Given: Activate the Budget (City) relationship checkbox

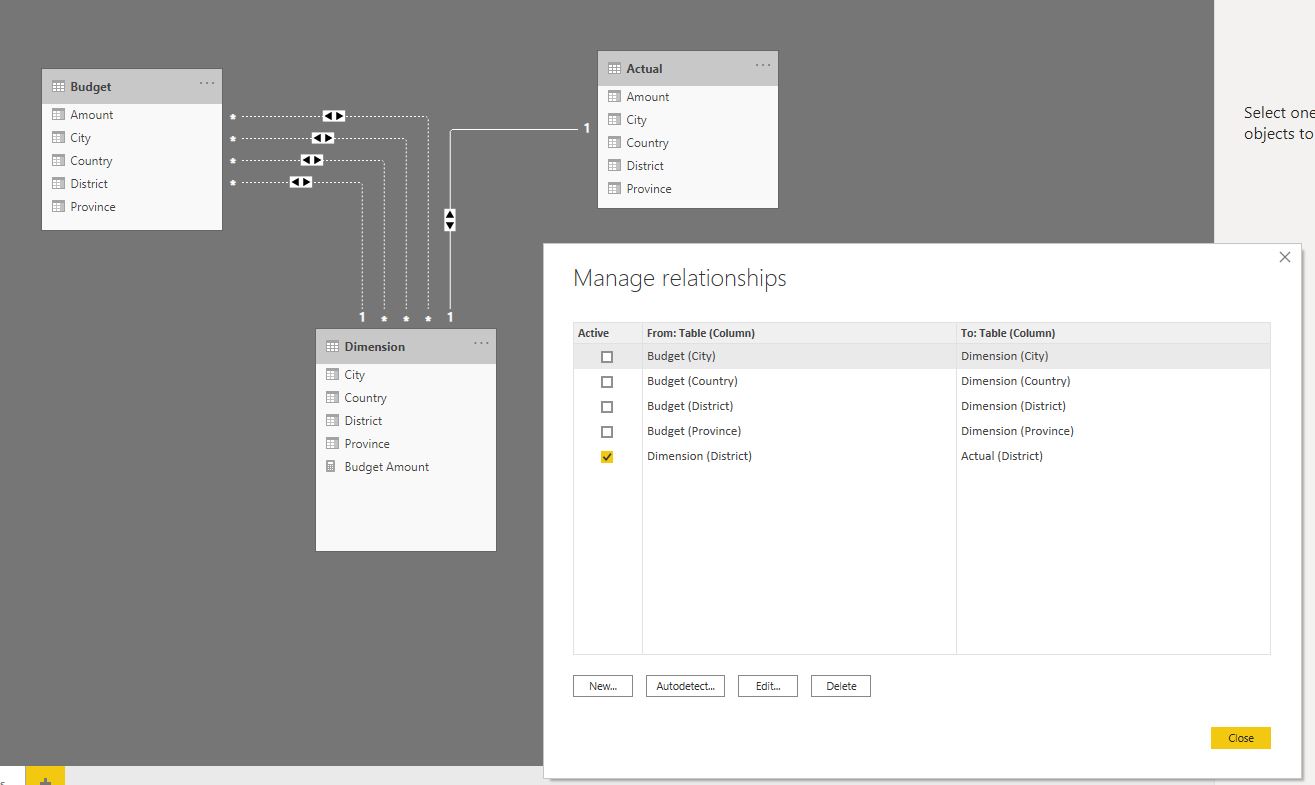Looking at the screenshot, I should pyautogui.click(x=607, y=357).
